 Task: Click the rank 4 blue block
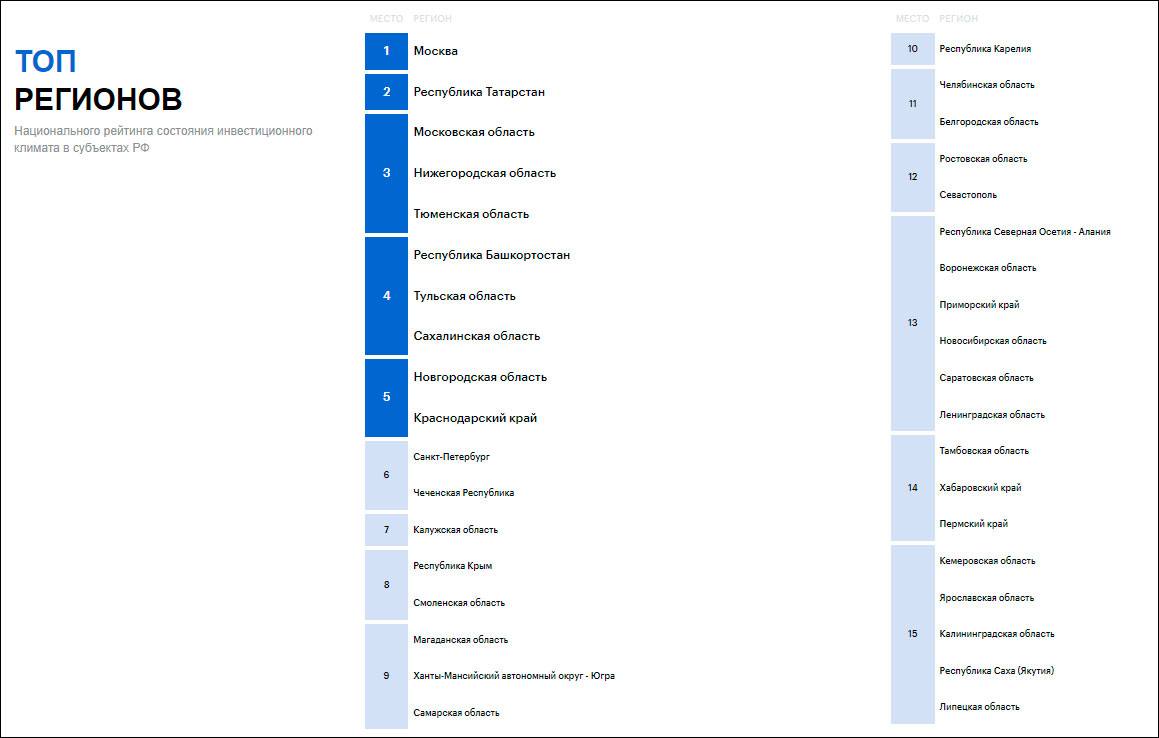(386, 296)
